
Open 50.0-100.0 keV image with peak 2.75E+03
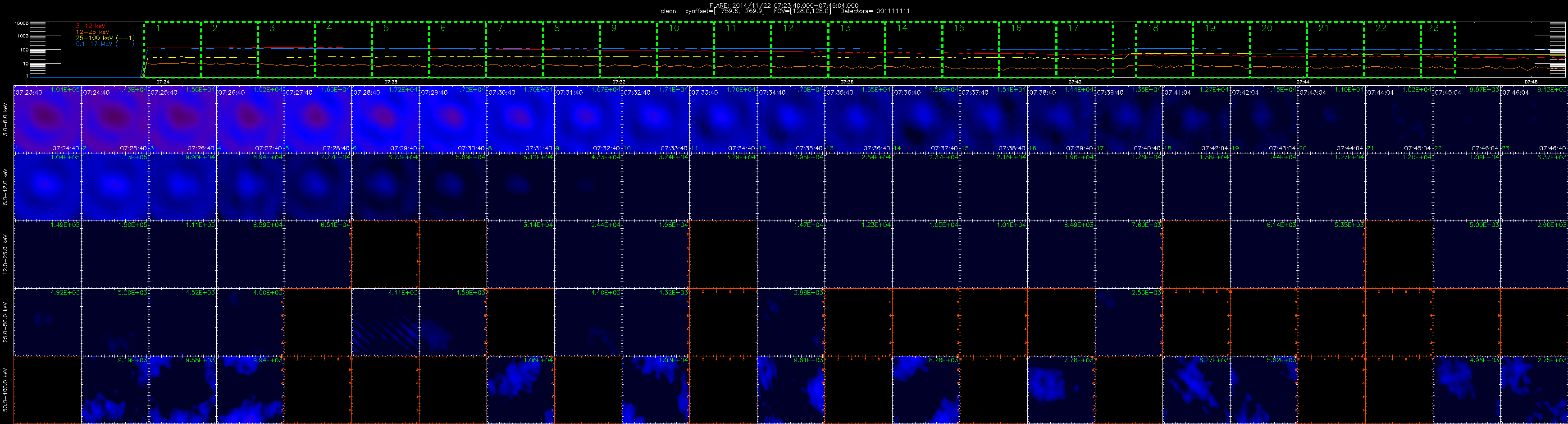[1534, 390]
